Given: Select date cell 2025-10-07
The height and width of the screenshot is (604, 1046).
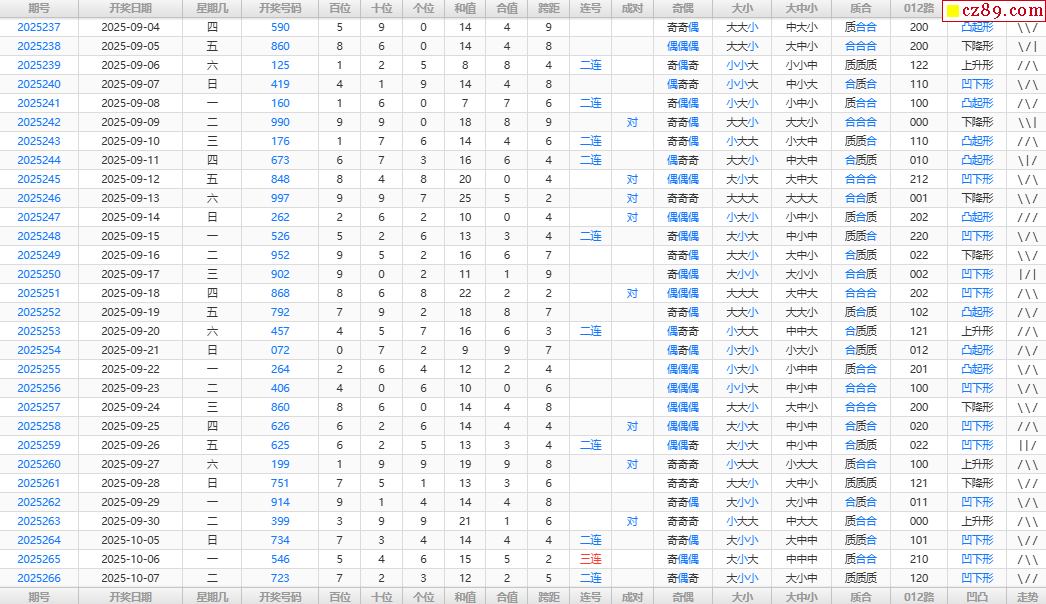Looking at the screenshot, I should 131,578.
